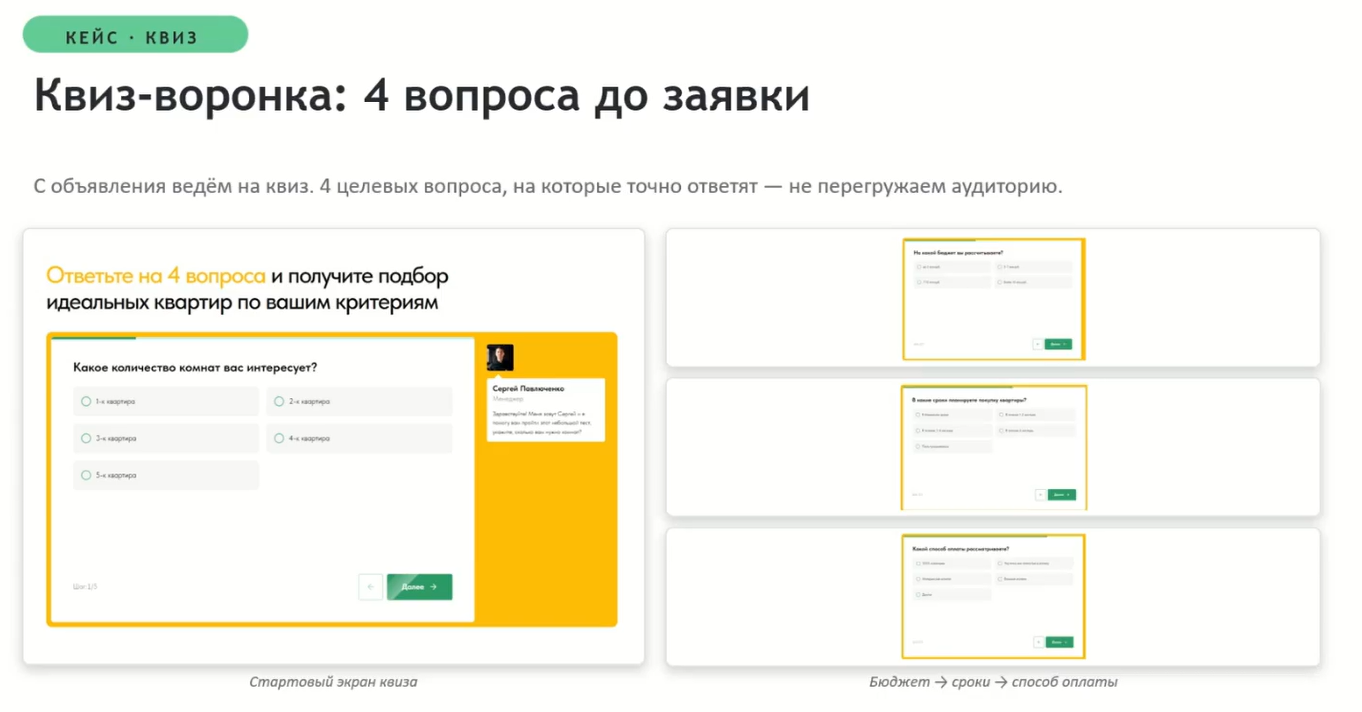Click the slide title Квиз-воронка: 4 вопроса до заявки
The height and width of the screenshot is (712, 1362).
422,96
